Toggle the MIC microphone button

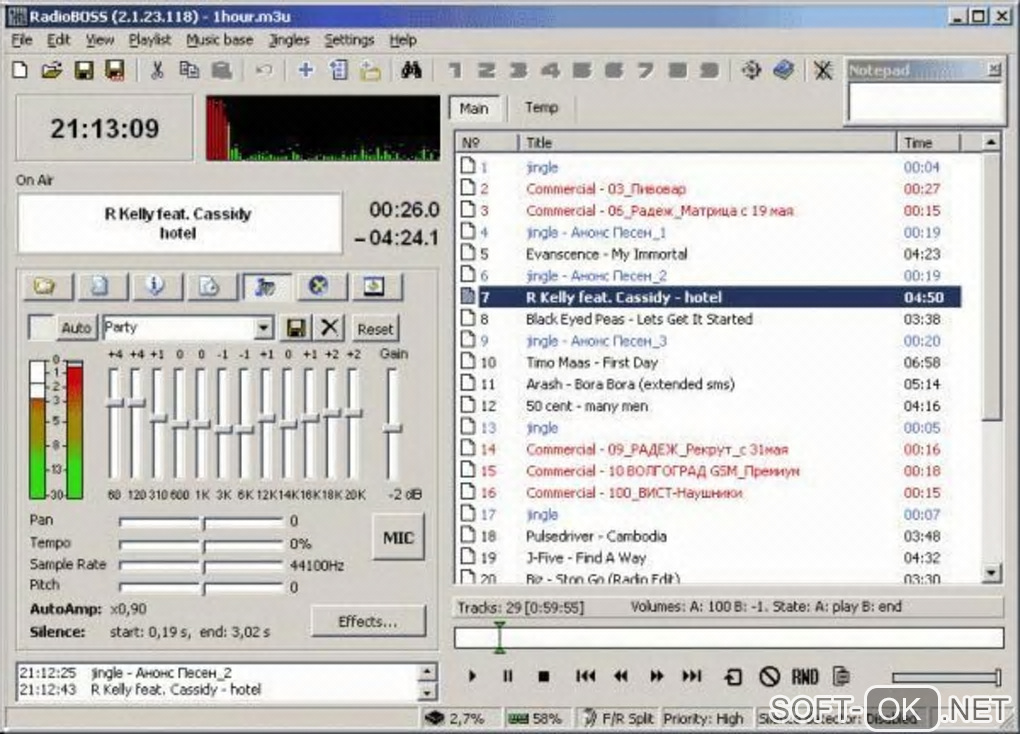click(398, 538)
